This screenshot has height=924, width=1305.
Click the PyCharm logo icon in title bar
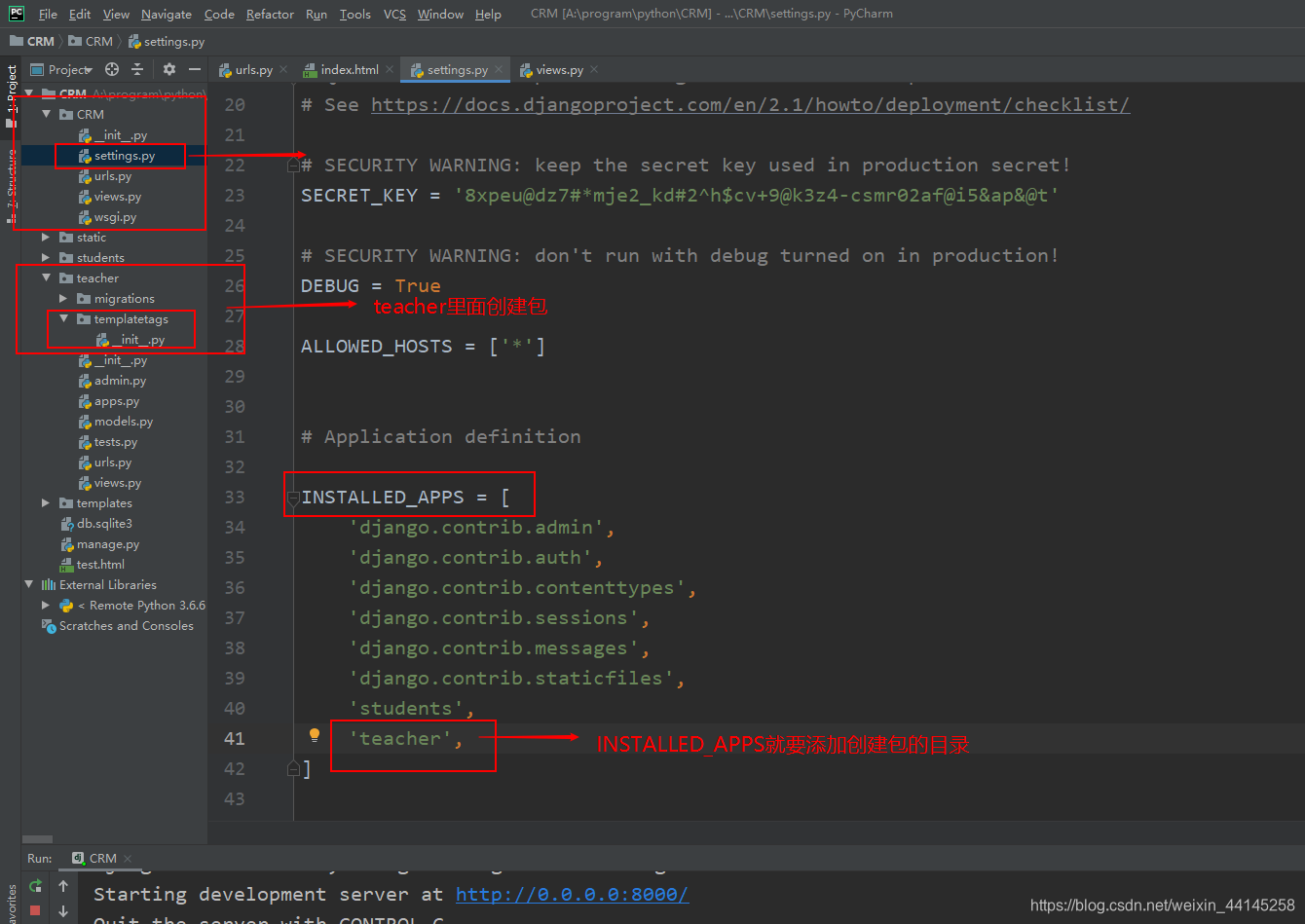point(17,14)
